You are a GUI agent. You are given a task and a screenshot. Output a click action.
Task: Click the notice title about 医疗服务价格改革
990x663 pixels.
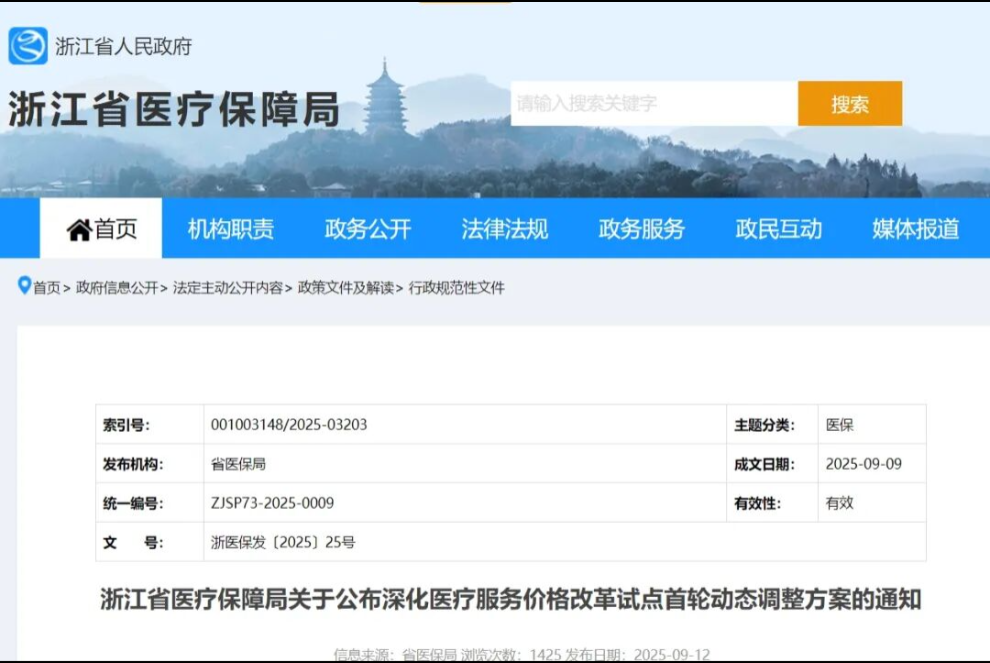[x=510, y=600]
